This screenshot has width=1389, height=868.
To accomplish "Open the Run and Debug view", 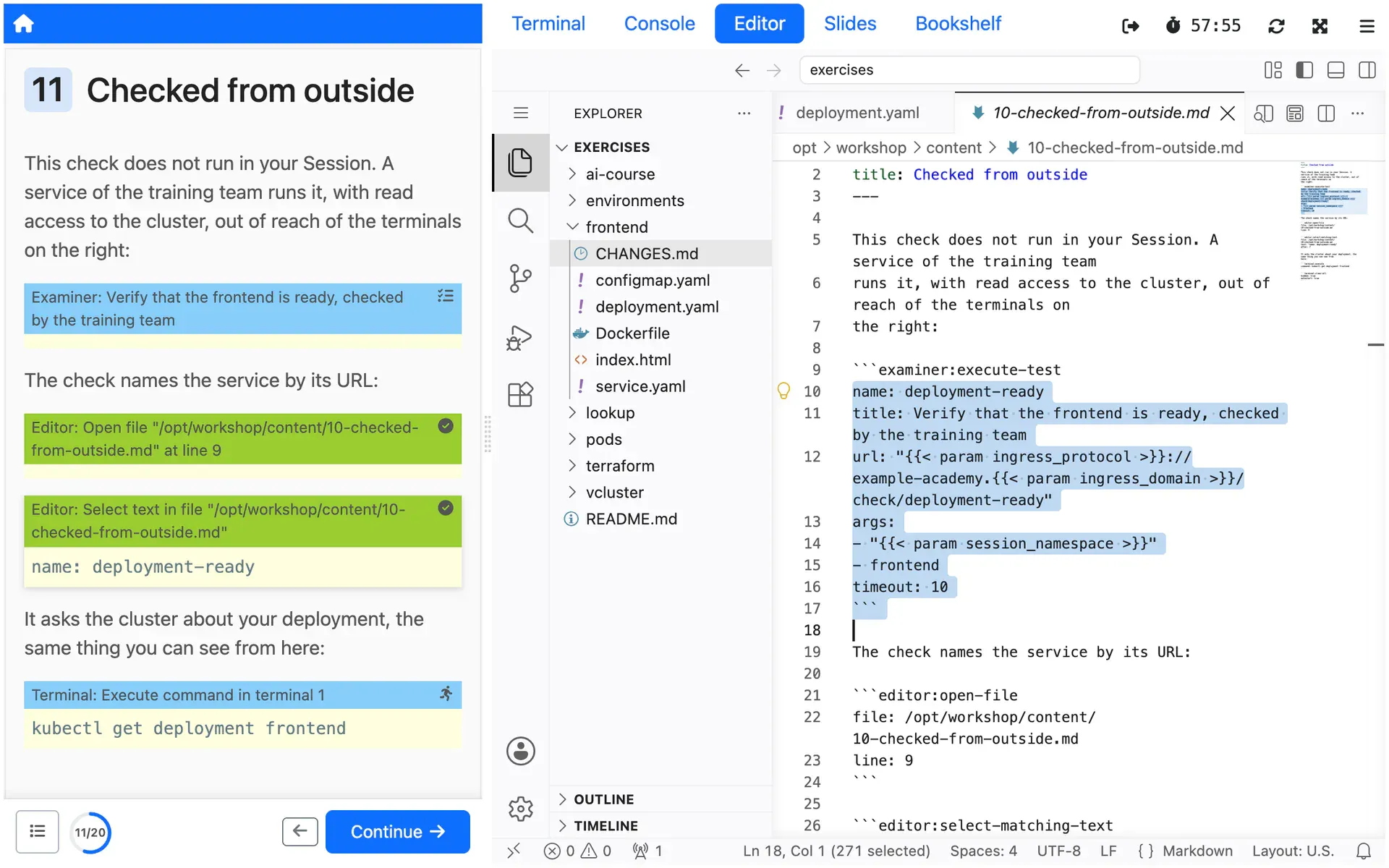I will [x=520, y=337].
